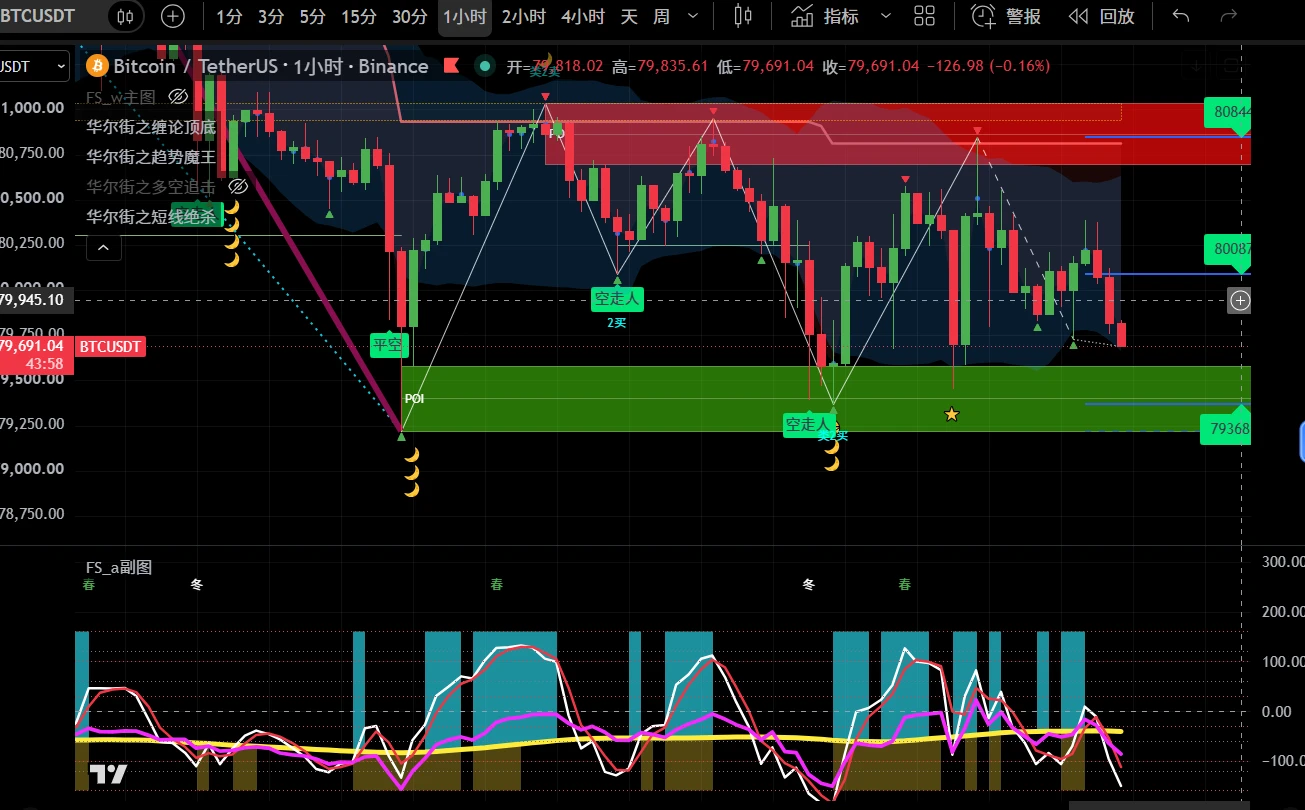The width and height of the screenshot is (1305, 810).
Task: Select the 华尔街之短线绝杀 indicator legend
Action: 151,216
